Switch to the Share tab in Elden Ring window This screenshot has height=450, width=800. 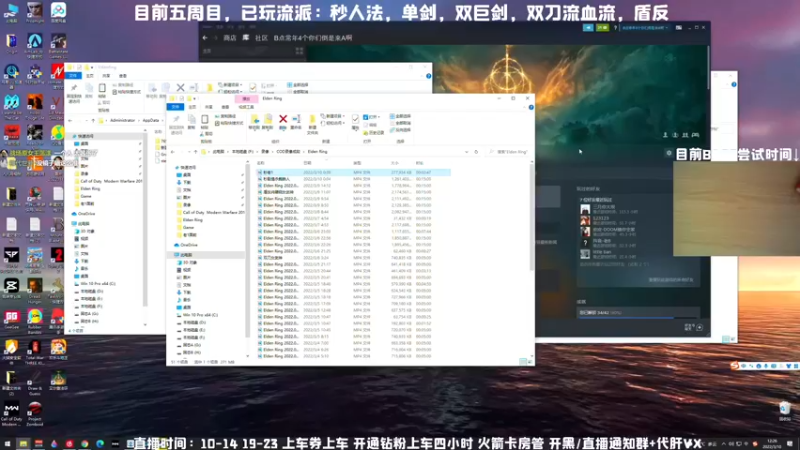click(209, 107)
